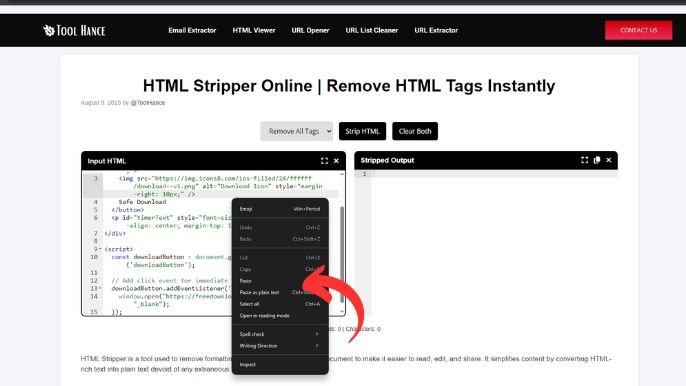The width and height of the screenshot is (686, 386).
Task: Click the 'Input HTML' panel title
Action: tap(107, 161)
